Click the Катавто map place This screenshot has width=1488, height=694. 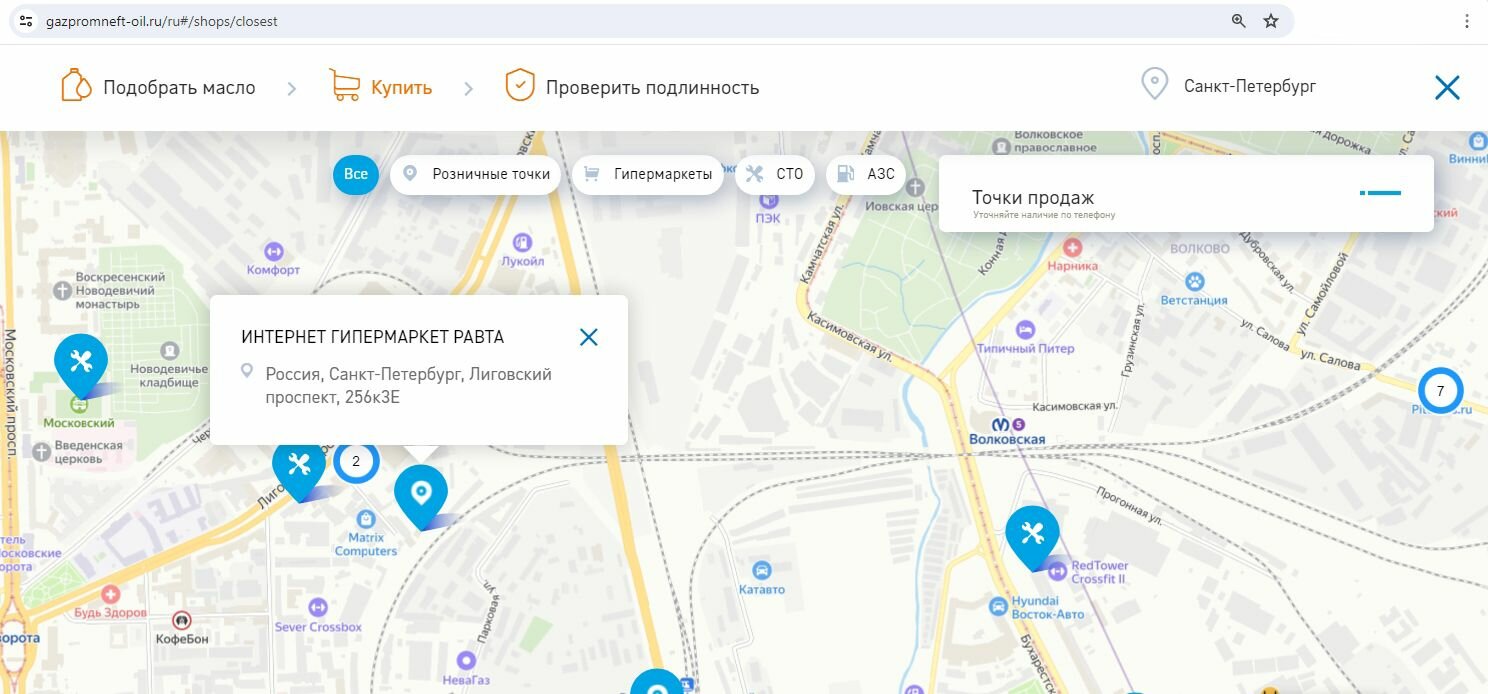click(762, 570)
